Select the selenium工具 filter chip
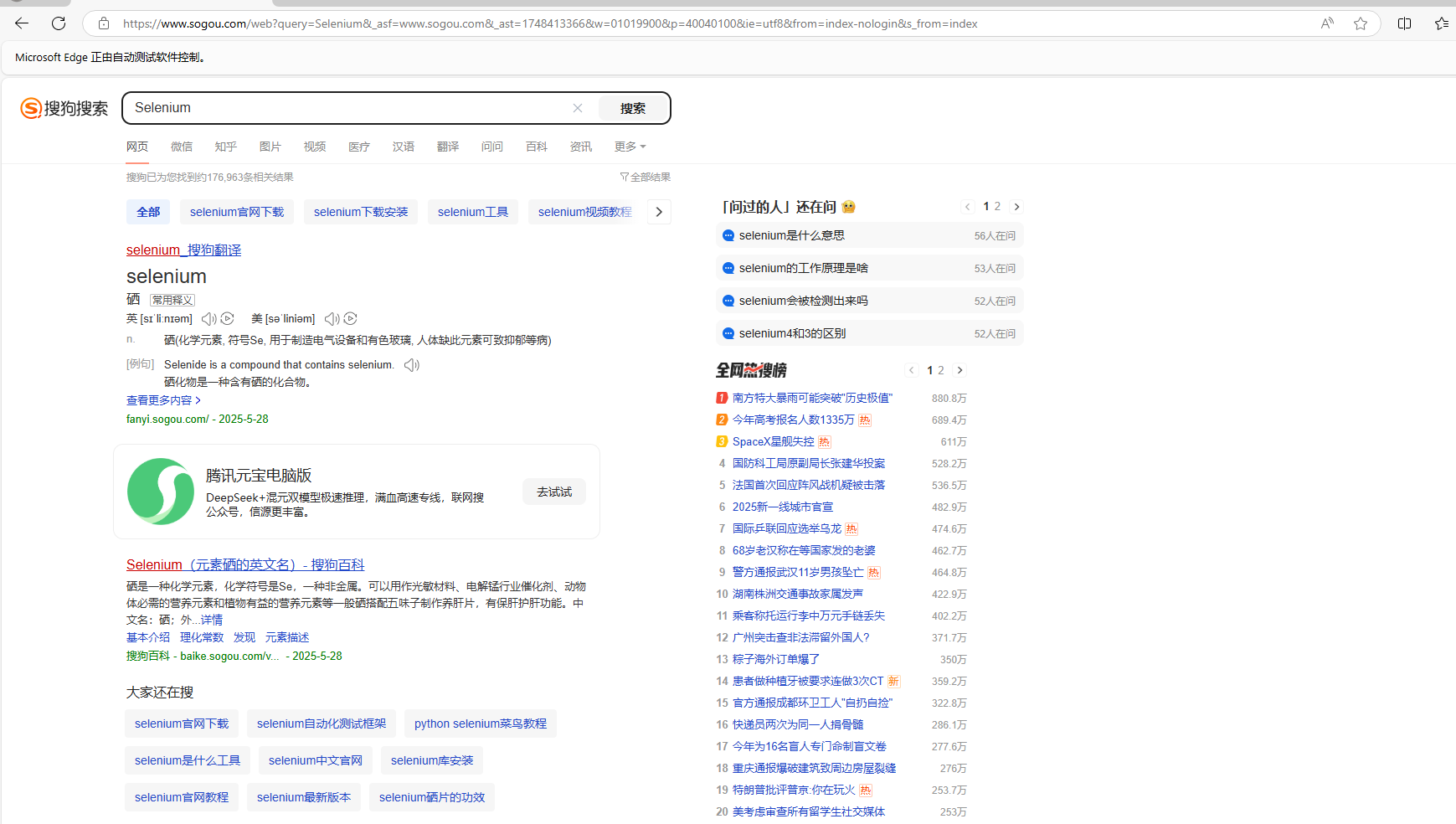 pos(473,212)
